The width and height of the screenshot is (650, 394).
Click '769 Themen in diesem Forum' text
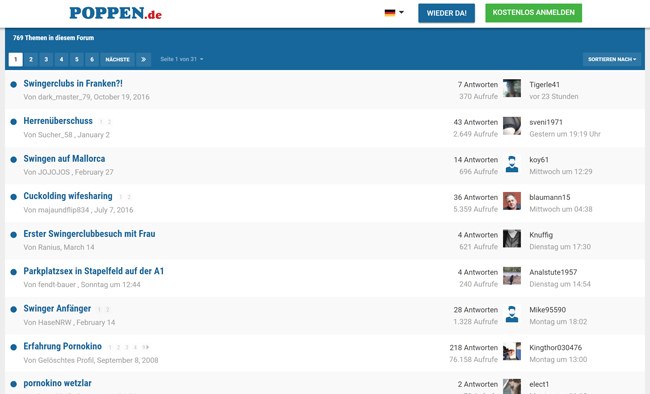53,38
